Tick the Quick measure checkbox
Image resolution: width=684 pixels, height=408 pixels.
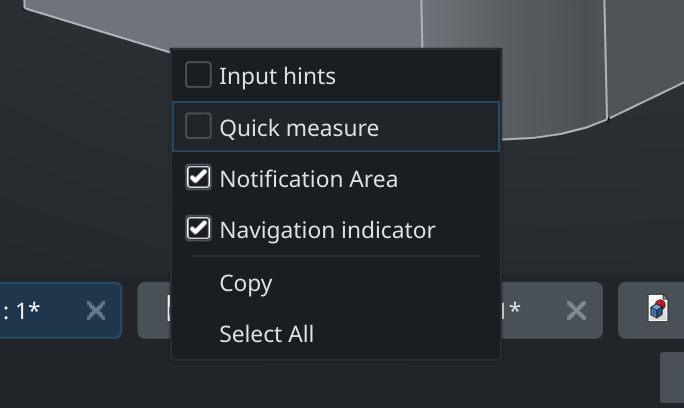click(198, 127)
